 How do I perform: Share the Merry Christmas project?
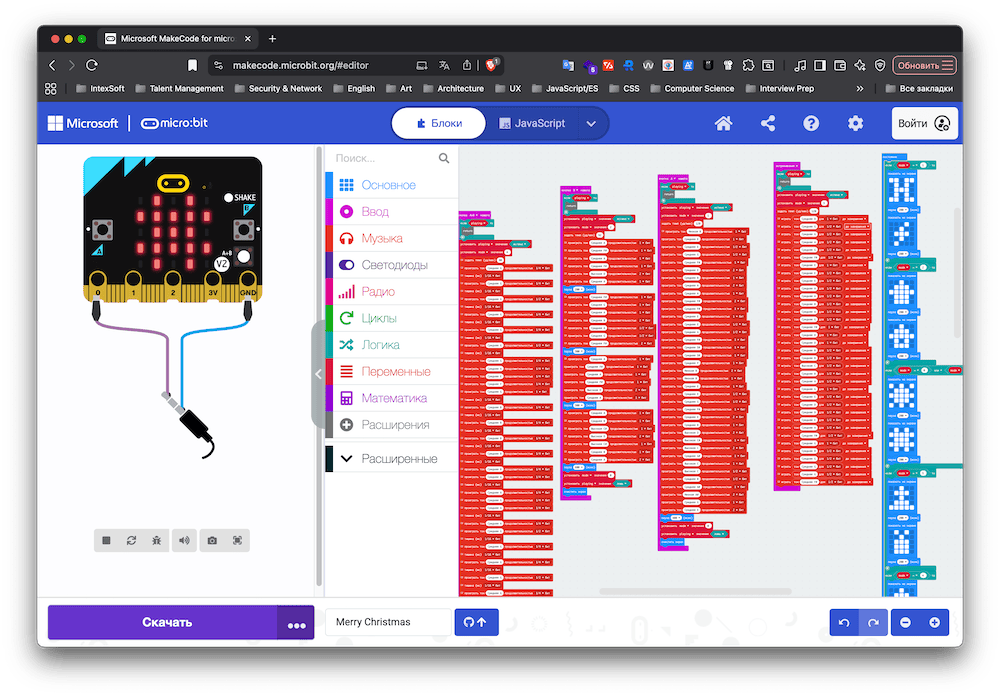[x=768, y=122]
